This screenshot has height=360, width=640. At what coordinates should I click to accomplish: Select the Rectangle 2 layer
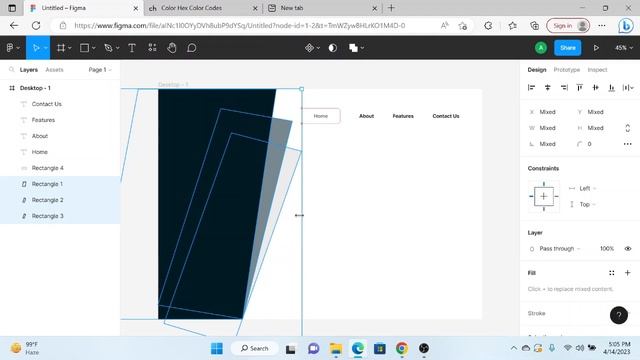[47, 200]
